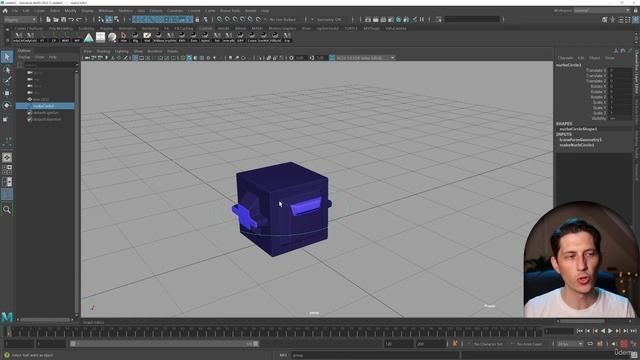Redo action in status line

click(79, 19)
